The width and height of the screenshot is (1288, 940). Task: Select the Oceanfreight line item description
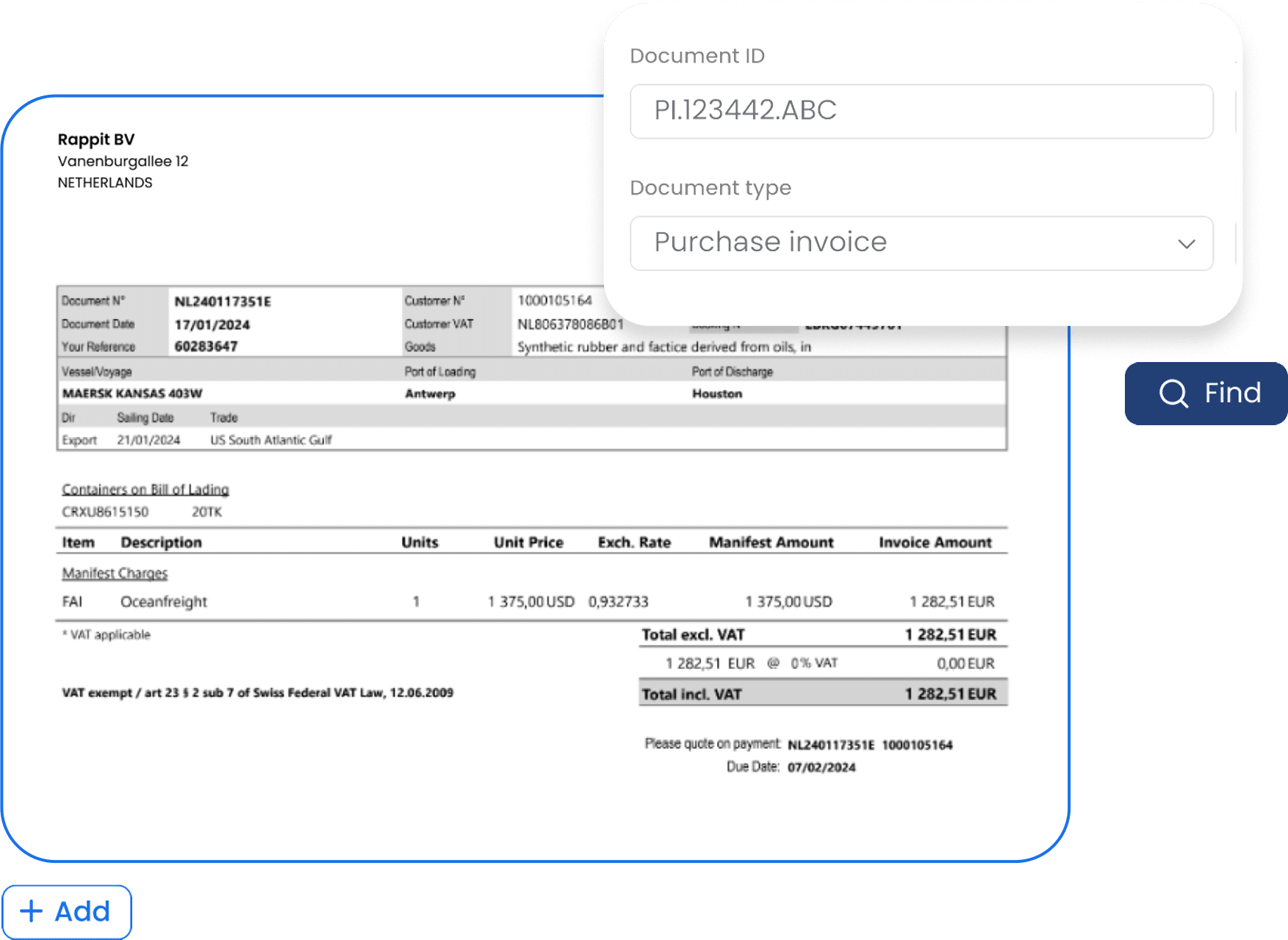pos(164,601)
